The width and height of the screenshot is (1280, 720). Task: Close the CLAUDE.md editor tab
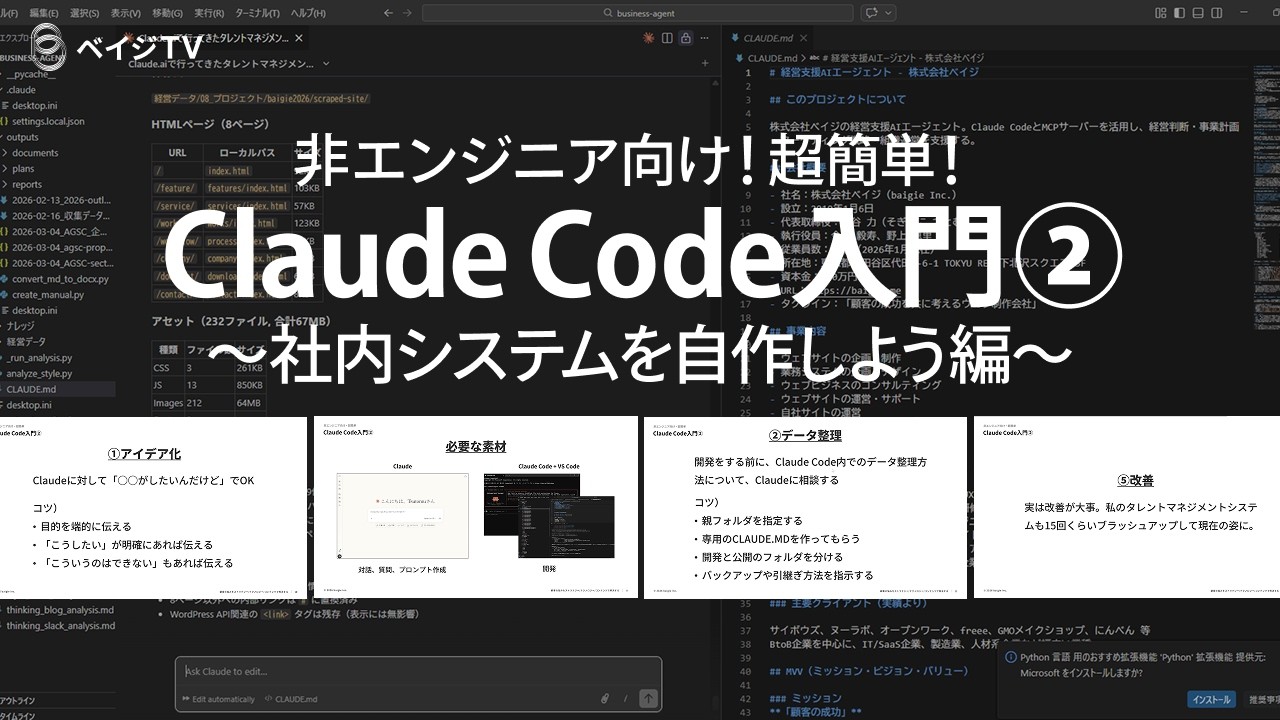(801, 38)
